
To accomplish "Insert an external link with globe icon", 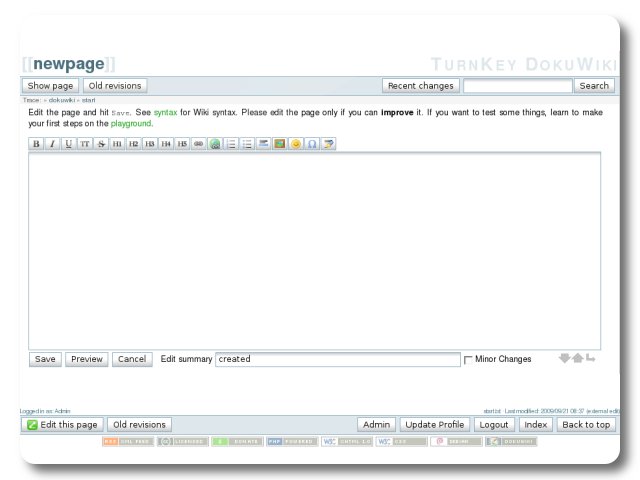I will 215,144.
